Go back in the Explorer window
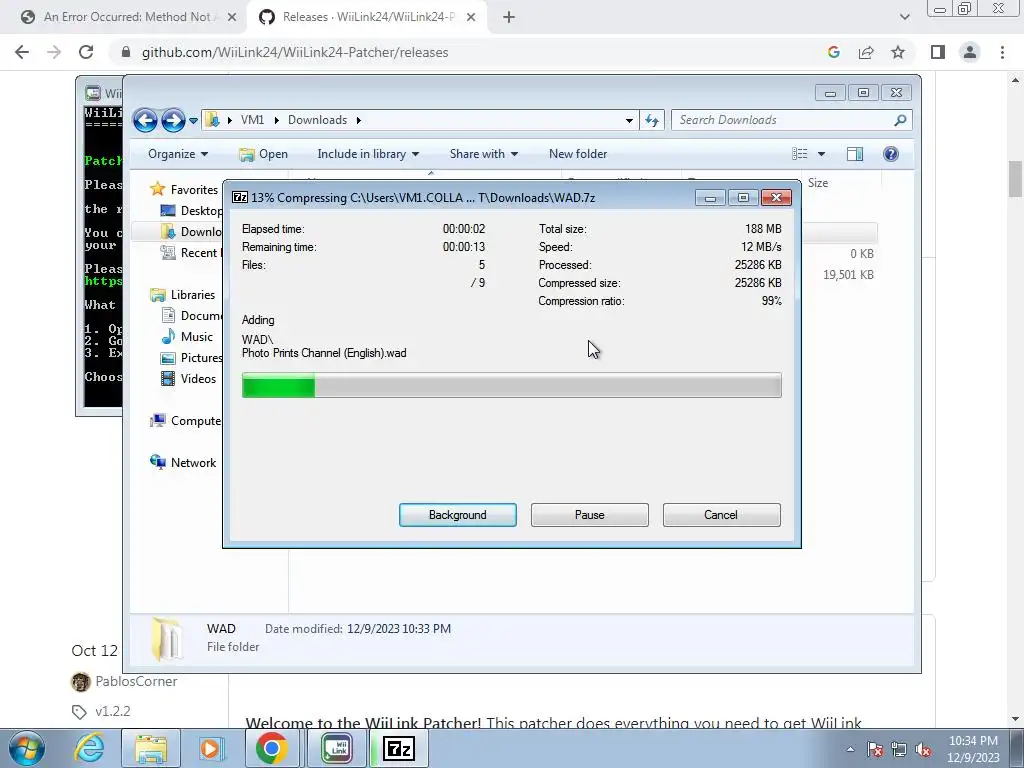The image size is (1024, 768). point(145,120)
